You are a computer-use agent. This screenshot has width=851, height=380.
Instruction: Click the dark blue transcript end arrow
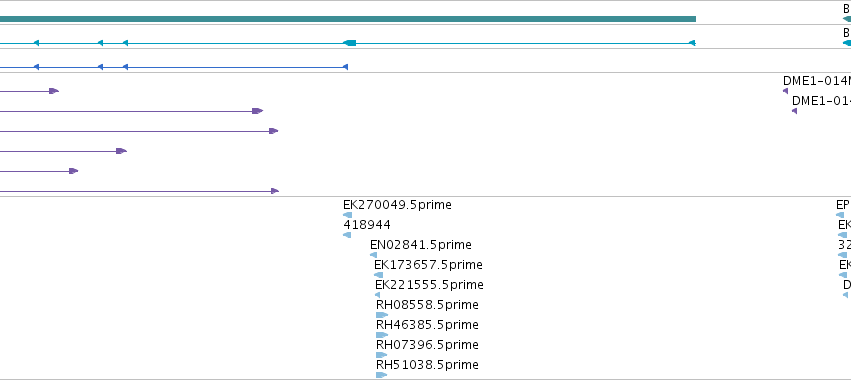(345, 67)
